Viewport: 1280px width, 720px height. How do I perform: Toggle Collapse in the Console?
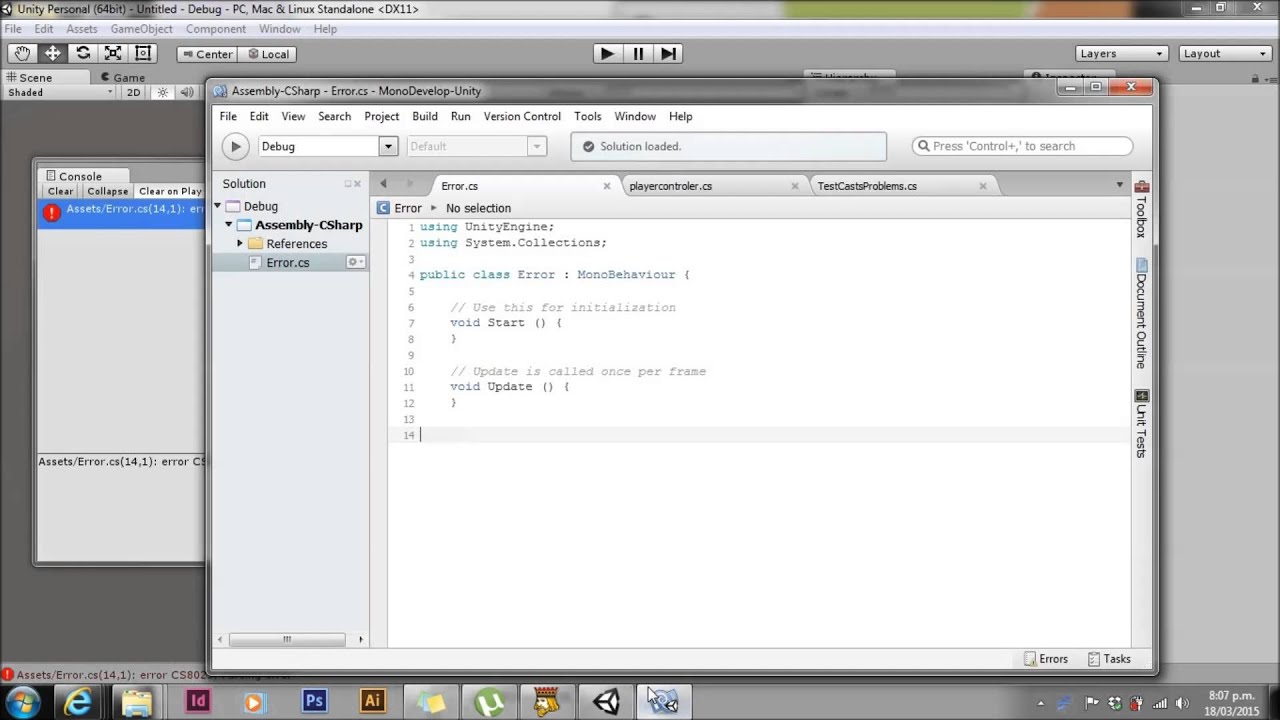(x=107, y=191)
